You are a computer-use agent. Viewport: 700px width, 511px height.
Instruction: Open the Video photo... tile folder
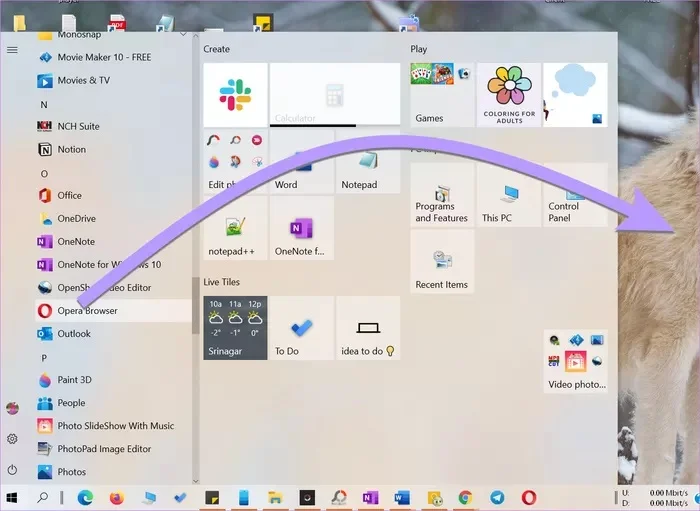[x=575, y=361]
